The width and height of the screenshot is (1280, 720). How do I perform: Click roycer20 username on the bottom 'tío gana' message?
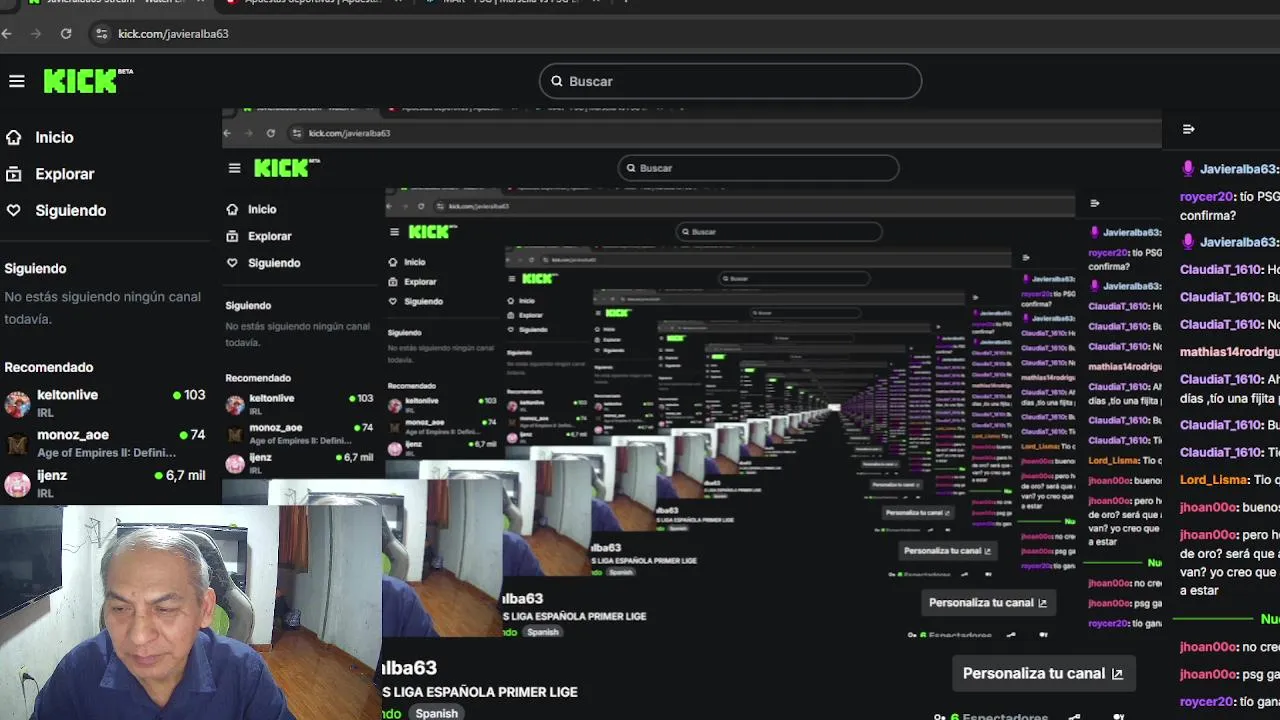(x=1206, y=702)
